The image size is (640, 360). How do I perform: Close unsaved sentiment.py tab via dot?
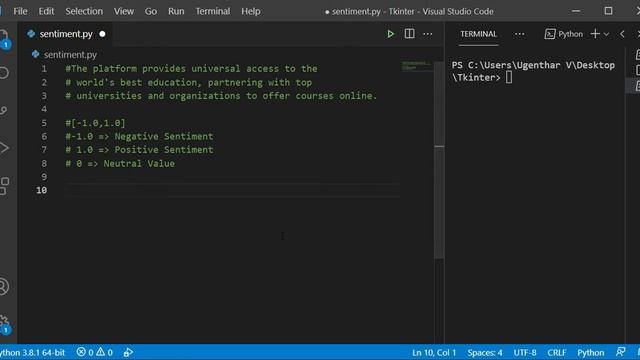pos(102,34)
